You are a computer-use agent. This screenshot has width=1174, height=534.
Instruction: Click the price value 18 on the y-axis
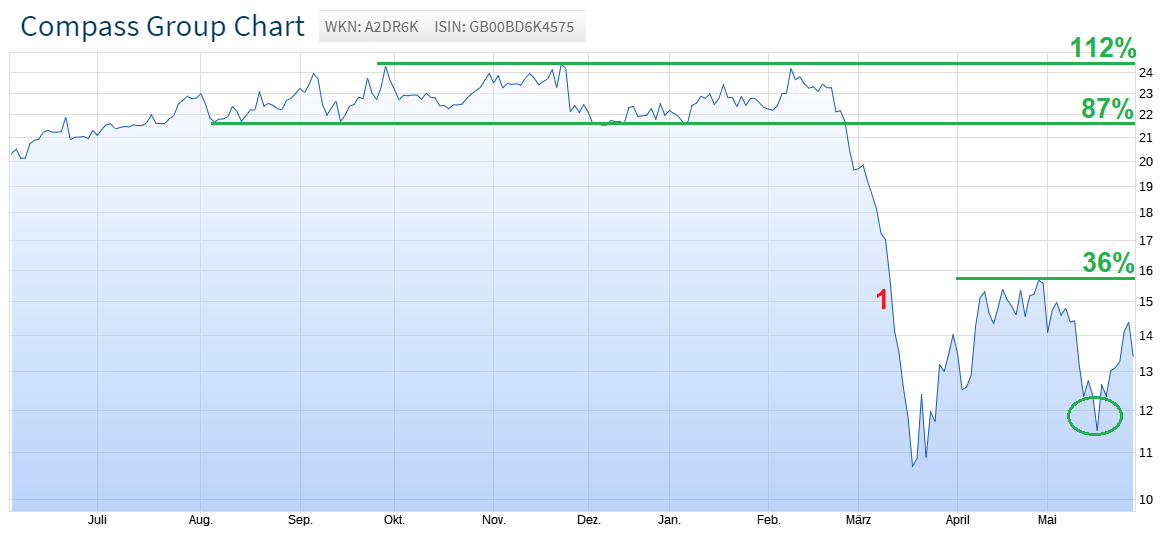[1146, 213]
